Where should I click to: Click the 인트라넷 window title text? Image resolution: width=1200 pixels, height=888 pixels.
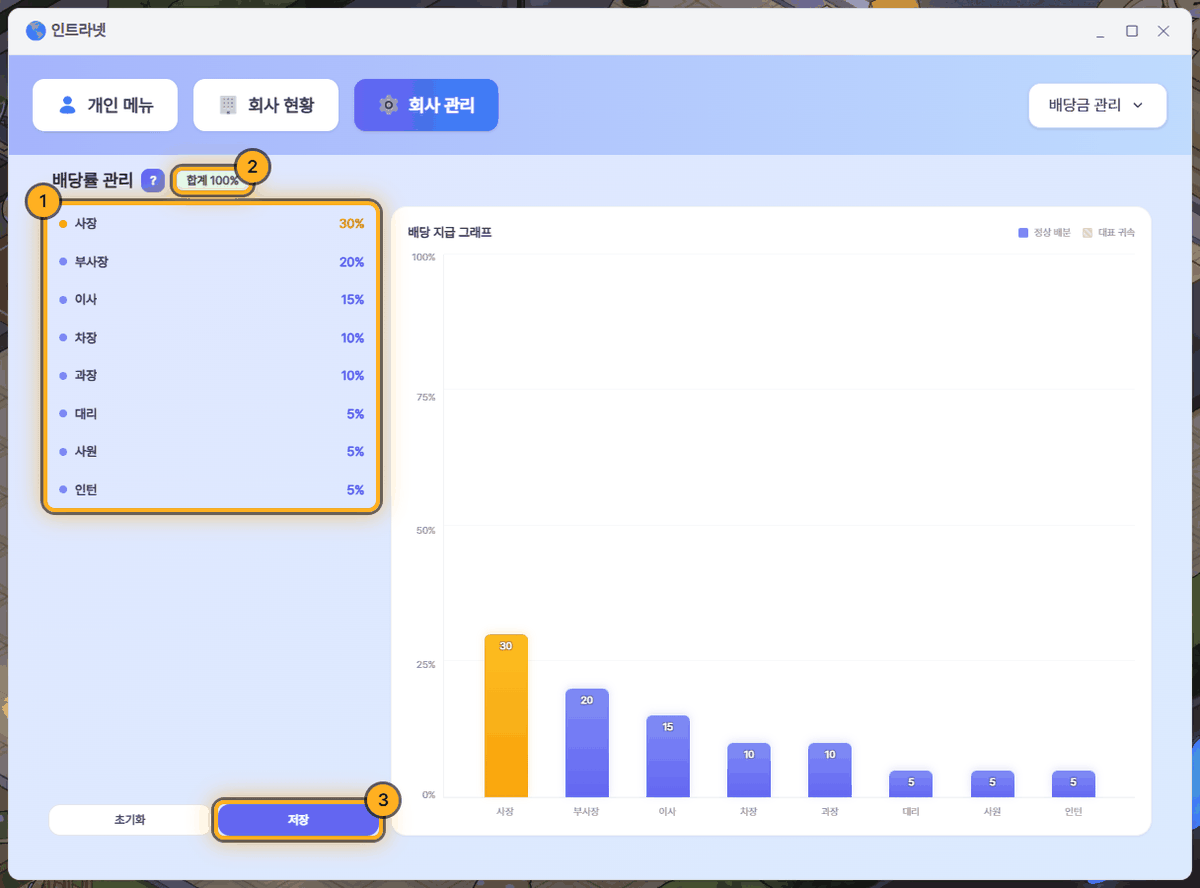coord(78,30)
